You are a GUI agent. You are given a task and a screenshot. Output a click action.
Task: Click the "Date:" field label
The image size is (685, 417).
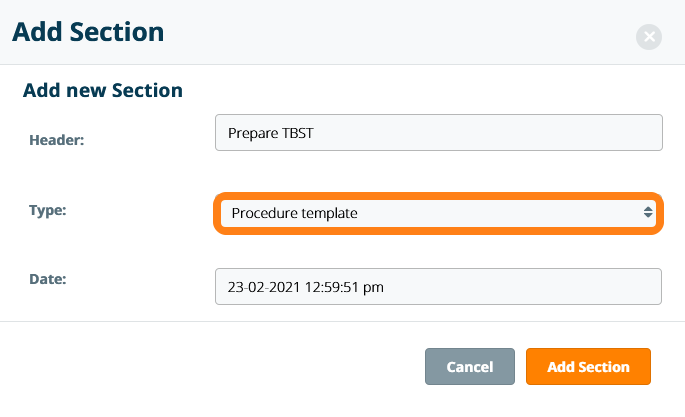click(x=48, y=278)
